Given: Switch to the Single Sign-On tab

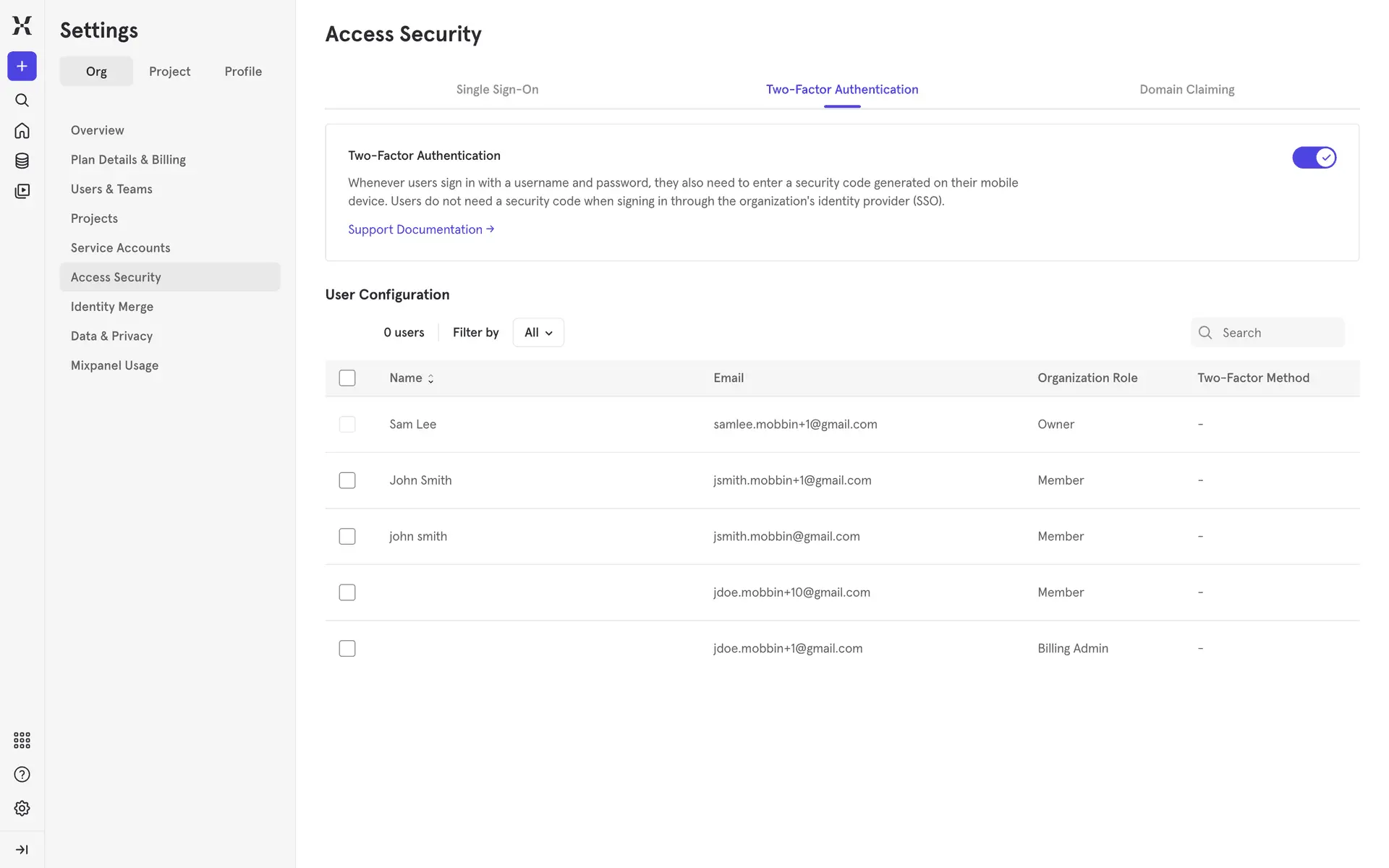Looking at the screenshot, I should click(497, 90).
